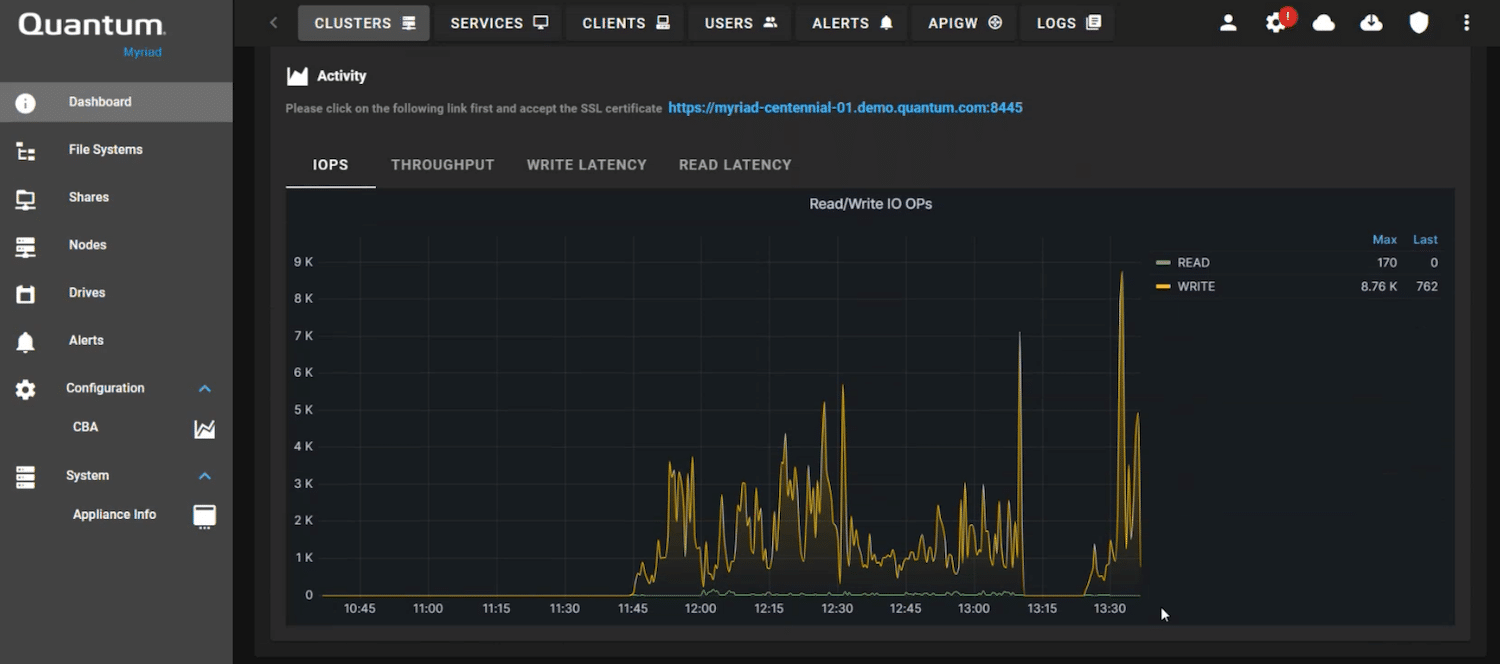Click the Activity chart icon
1500x664 pixels.
(x=297, y=76)
